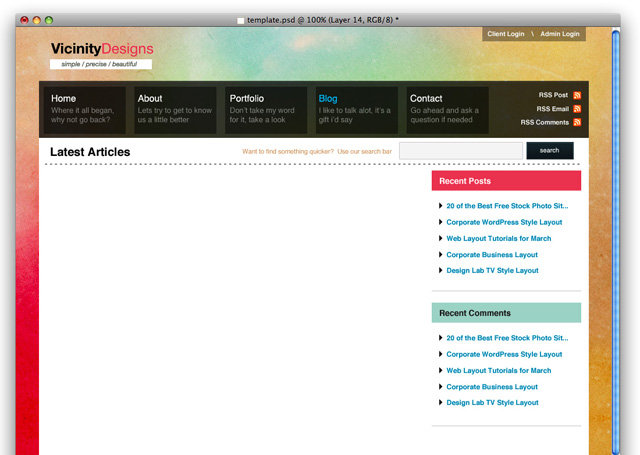Click the RSS Comments feed icon
This screenshot has height=455, width=640.
point(577,122)
